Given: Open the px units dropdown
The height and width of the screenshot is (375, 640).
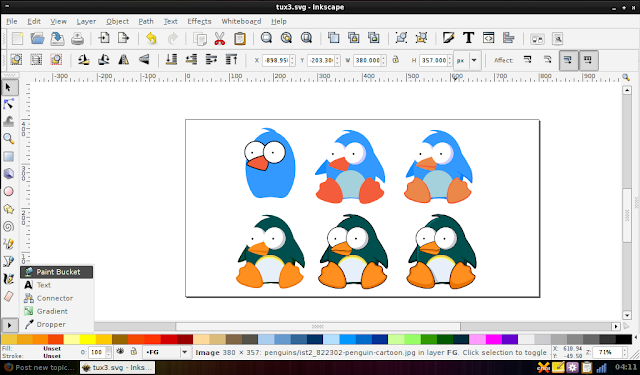Looking at the screenshot, I should [474, 60].
